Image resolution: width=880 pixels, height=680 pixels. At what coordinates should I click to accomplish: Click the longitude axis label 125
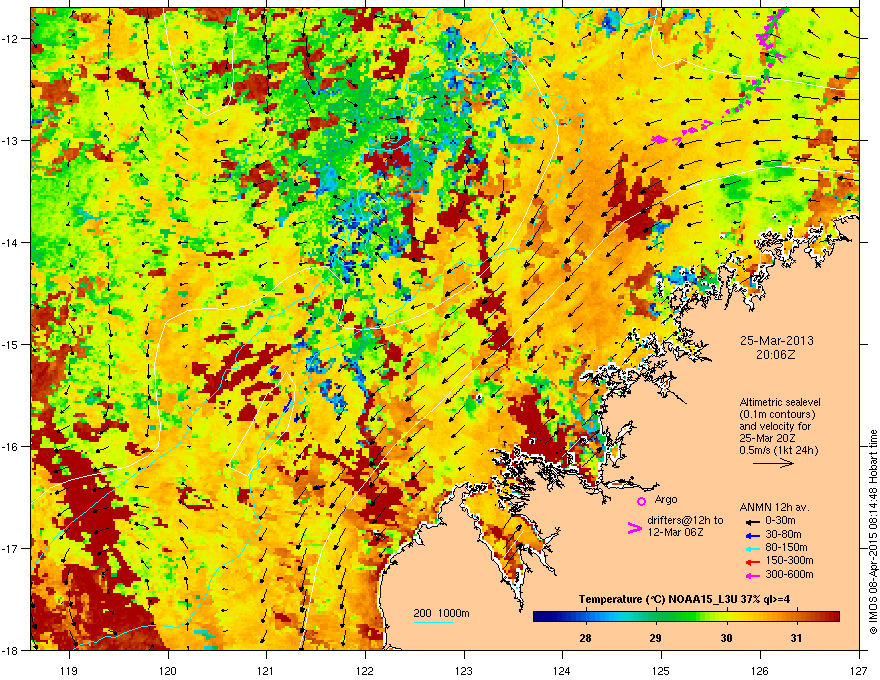pyautogui.click(x=661, y=671)
